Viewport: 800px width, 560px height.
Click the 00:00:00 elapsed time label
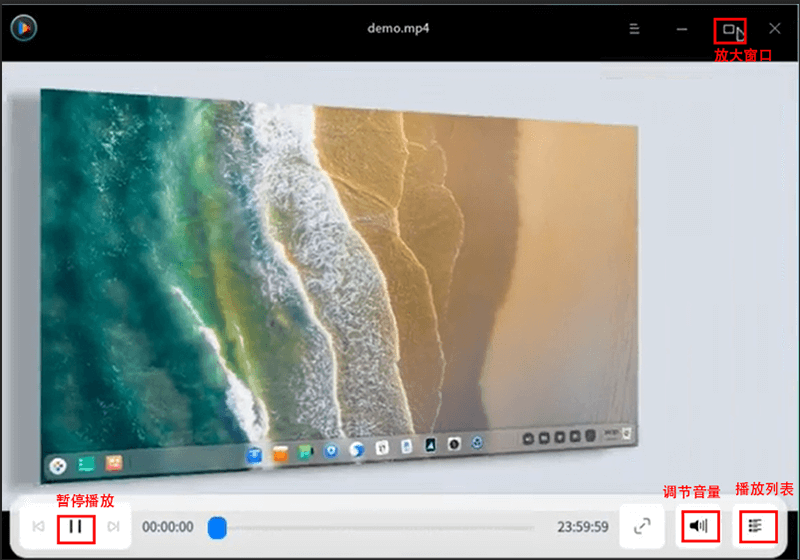coord(167,527)
